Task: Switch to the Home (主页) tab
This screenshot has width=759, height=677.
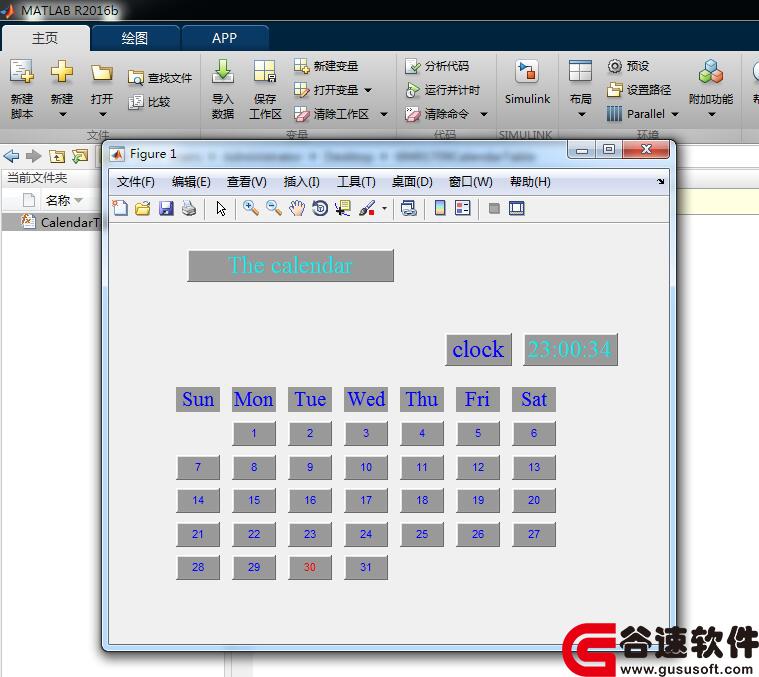Action: point(45,38)
